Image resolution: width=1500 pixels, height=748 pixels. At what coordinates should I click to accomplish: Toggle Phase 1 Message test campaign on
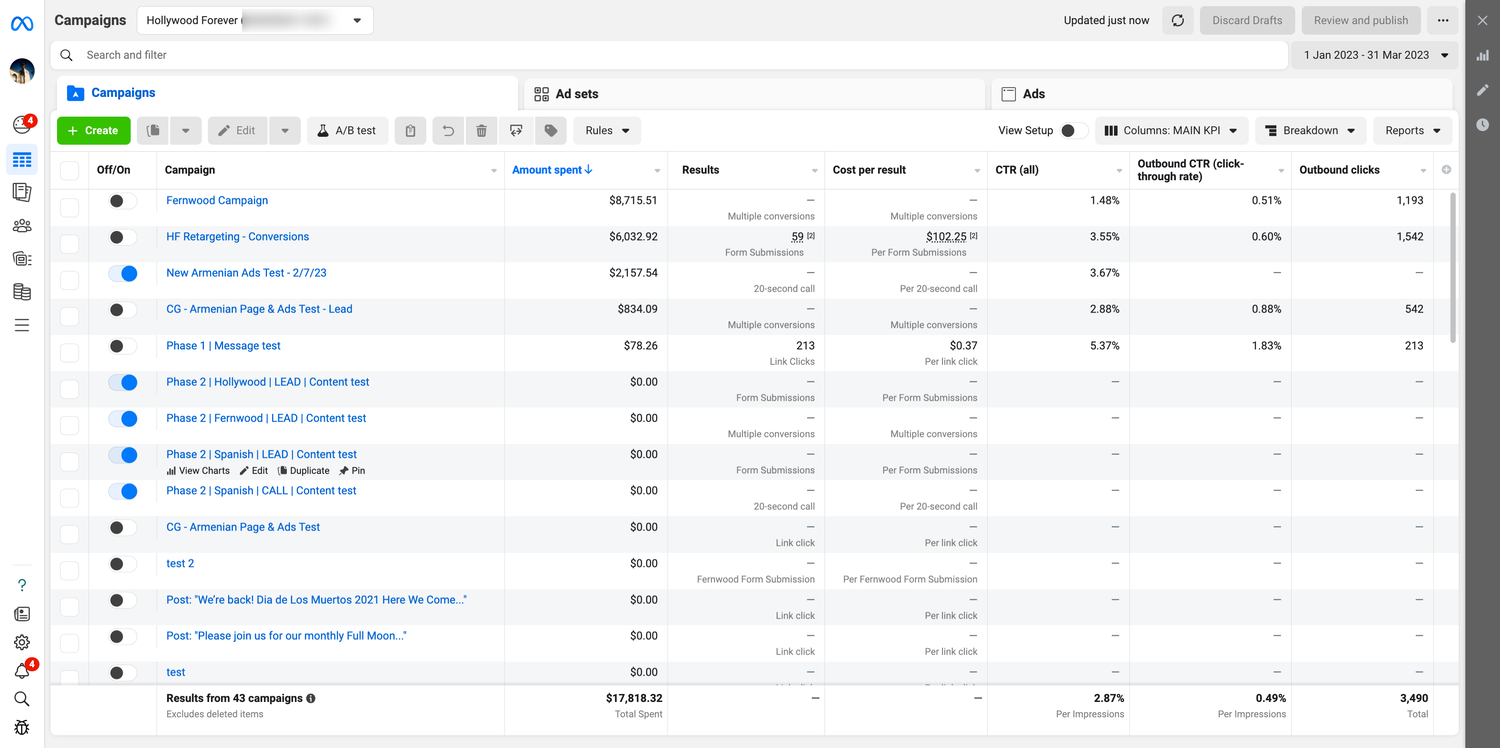[123, 346]
